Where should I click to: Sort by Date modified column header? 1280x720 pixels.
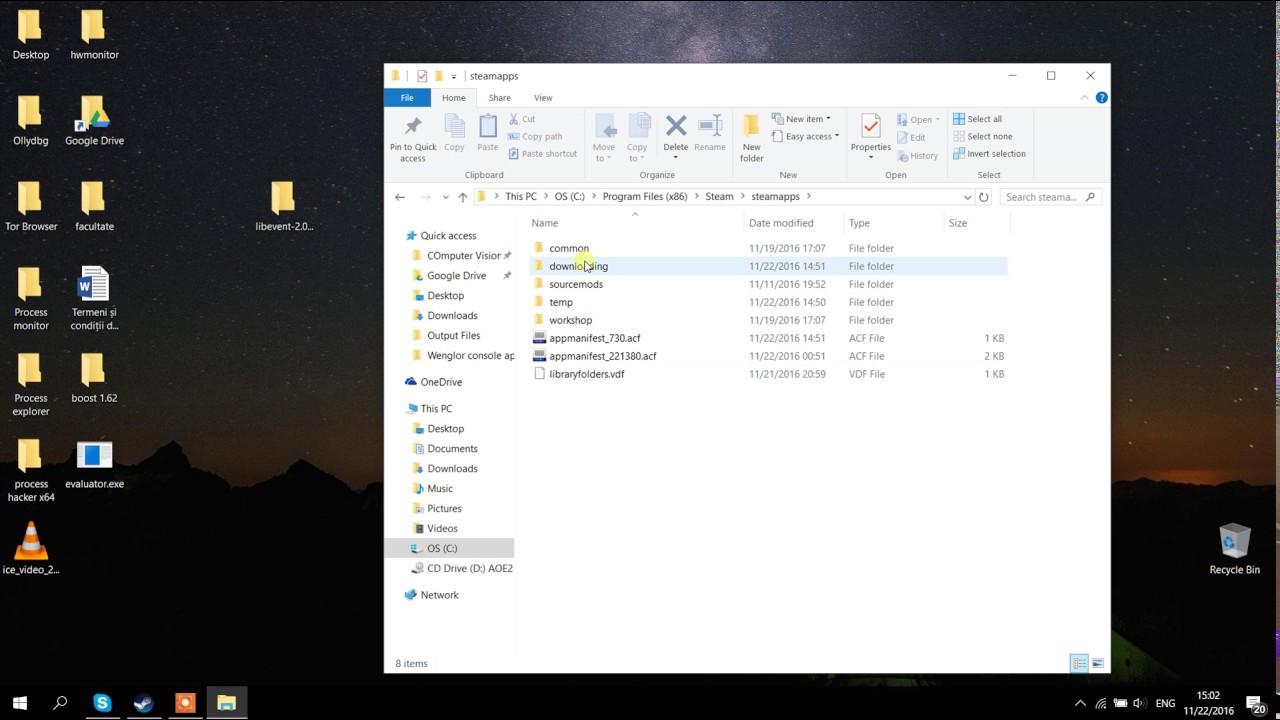point(781,223)
